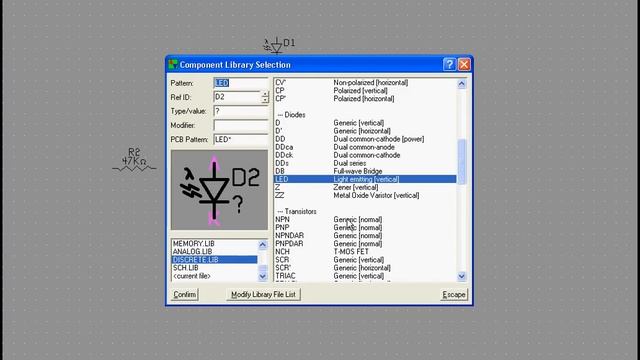Select SCH.LIB in library list
This screenshot has height=360, width=640.
tap(214, 268)
